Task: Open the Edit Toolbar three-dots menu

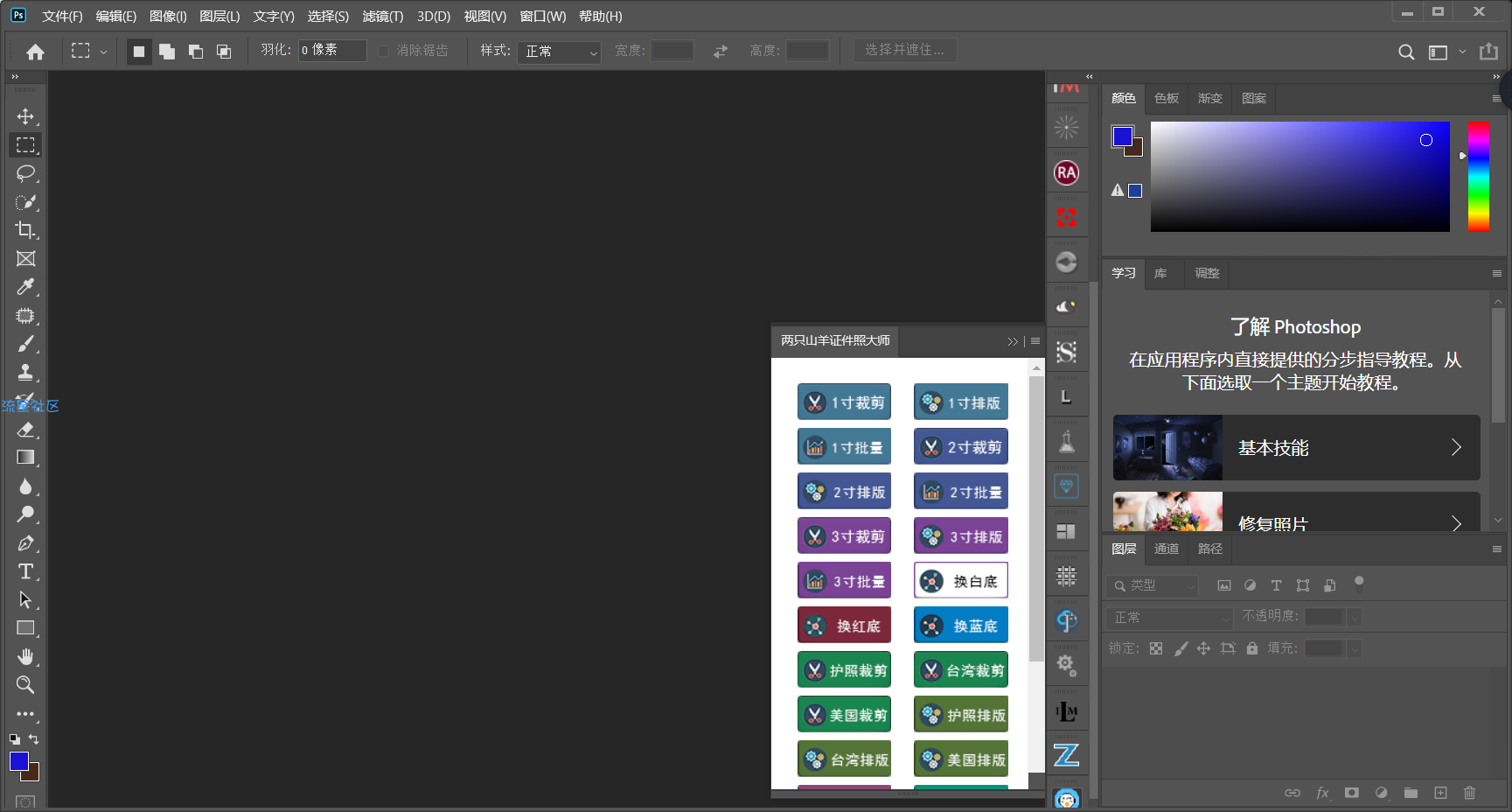Action: click(x=25, y=714)
